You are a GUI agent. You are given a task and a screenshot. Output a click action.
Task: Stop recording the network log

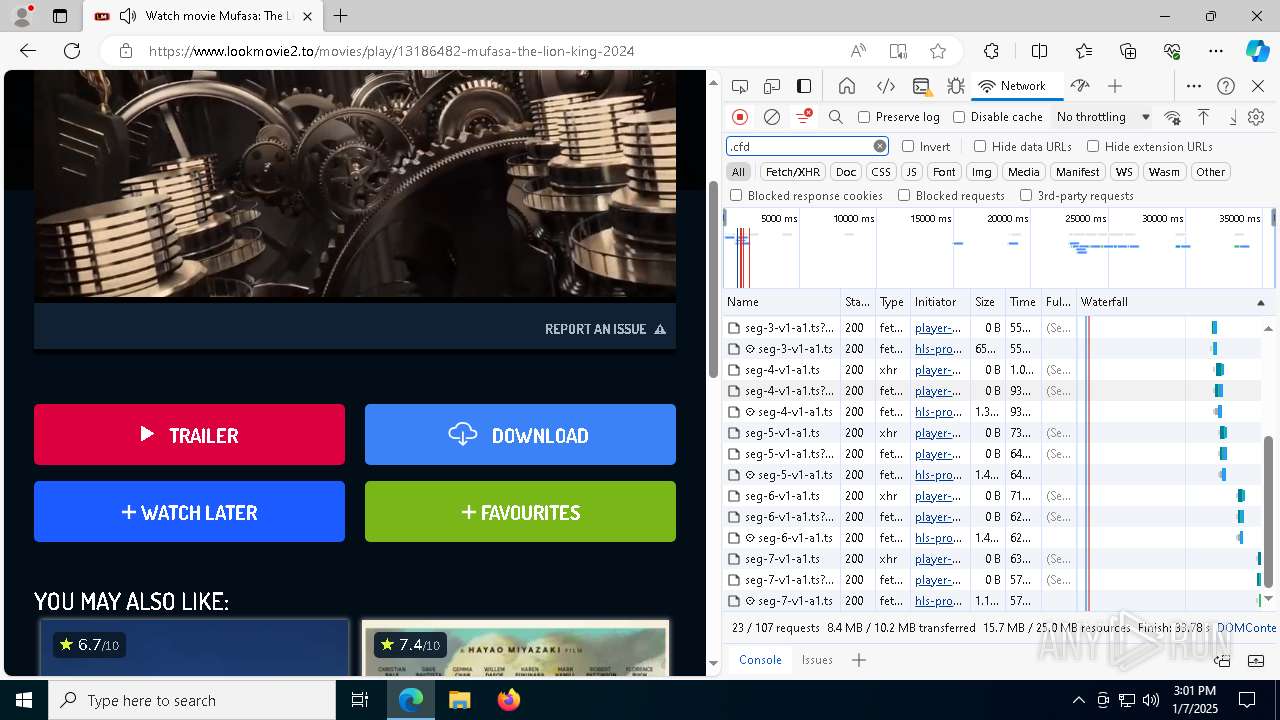(740, 117)
